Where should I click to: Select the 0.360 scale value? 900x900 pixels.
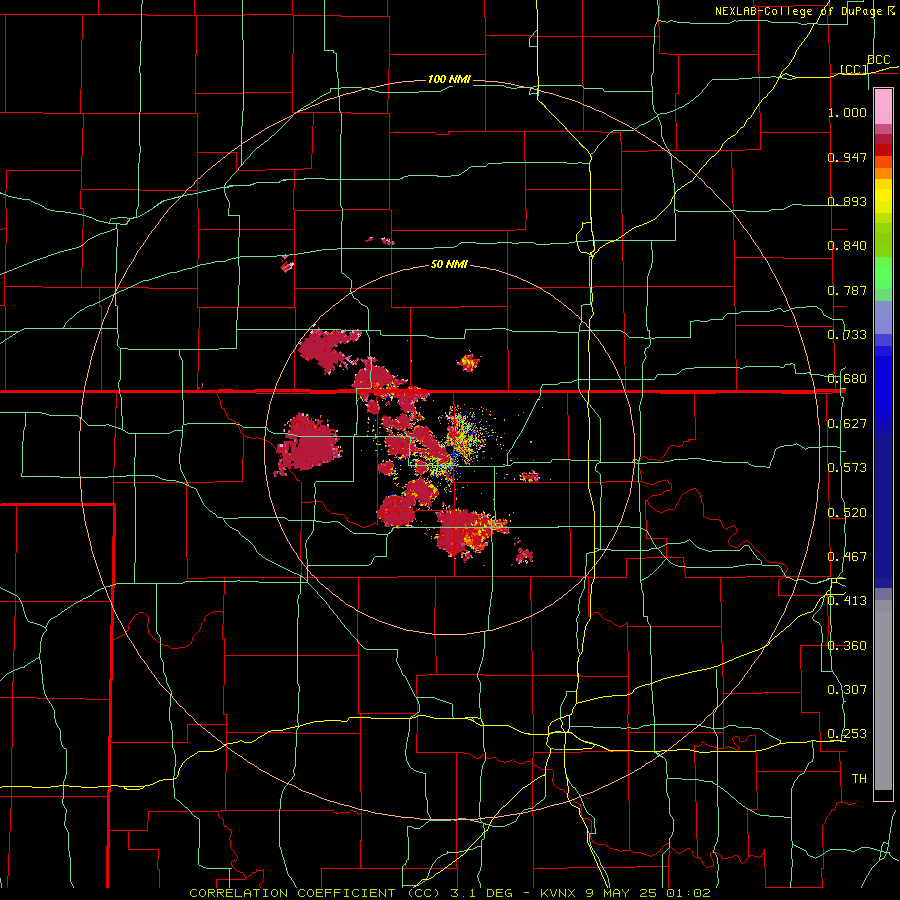[x=847, y=646]
